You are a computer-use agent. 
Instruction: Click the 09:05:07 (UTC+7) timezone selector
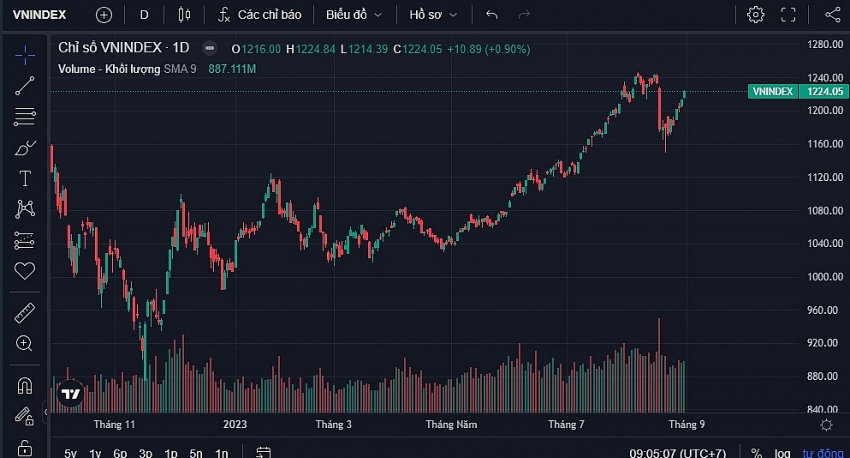coord(677,453)
